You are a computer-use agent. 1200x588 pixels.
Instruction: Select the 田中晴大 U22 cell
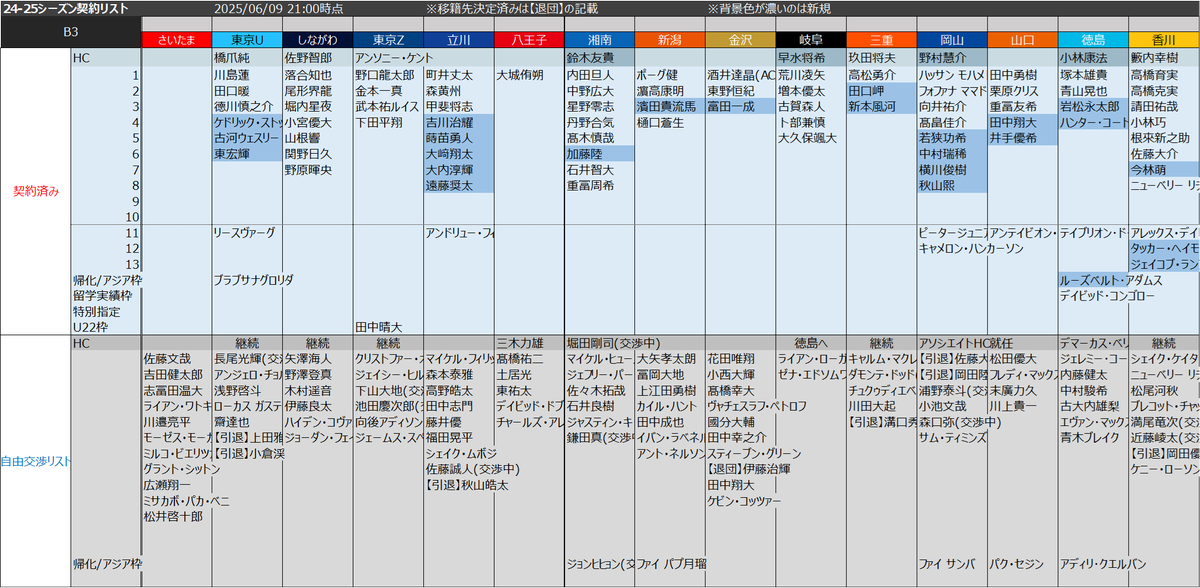point(388,327)
